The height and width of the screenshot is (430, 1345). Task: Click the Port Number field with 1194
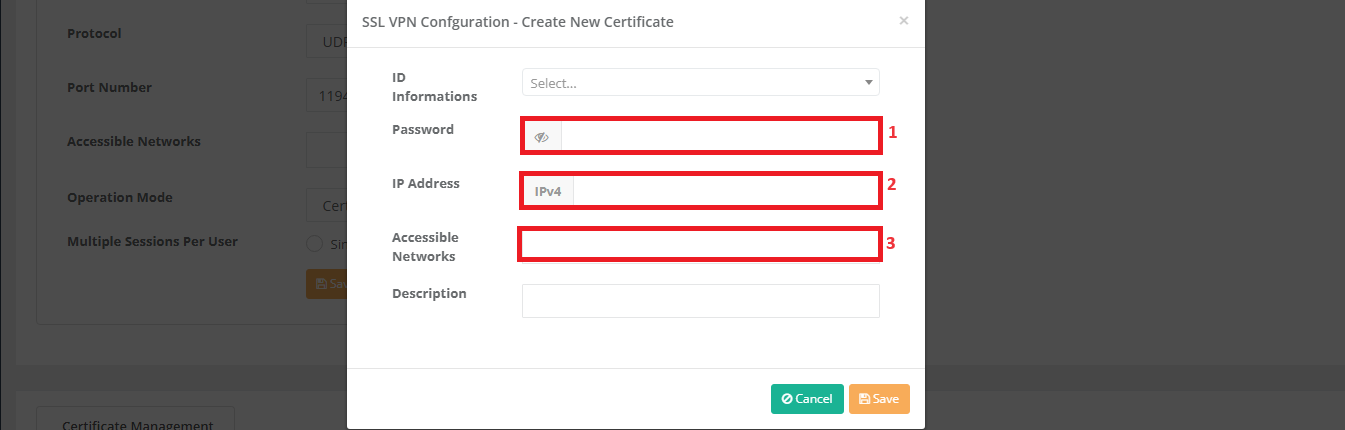click(x=326, y=96)
